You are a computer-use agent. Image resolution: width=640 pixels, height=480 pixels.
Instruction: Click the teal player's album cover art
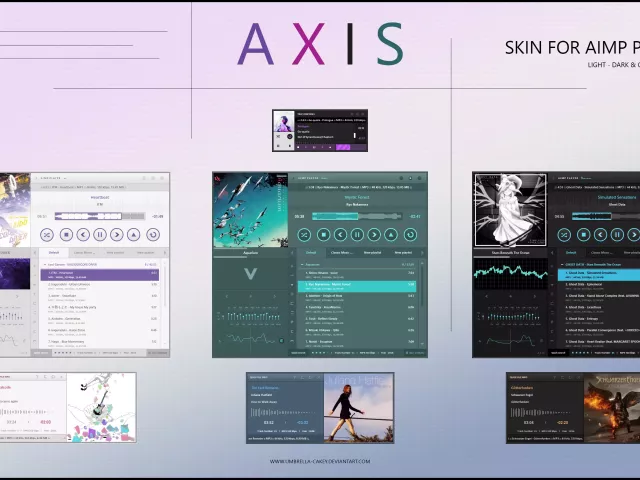click(x=250, y=210)
